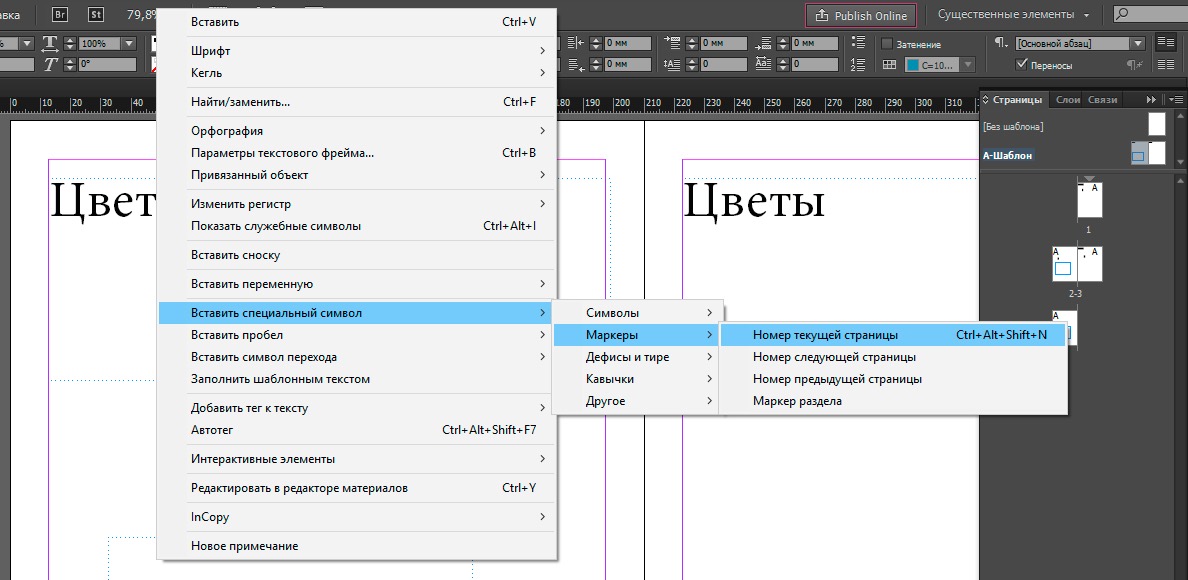1188x580 pixels.
Task: Click the clear overrides paragraph icon
Action: tap(1134, 65)
